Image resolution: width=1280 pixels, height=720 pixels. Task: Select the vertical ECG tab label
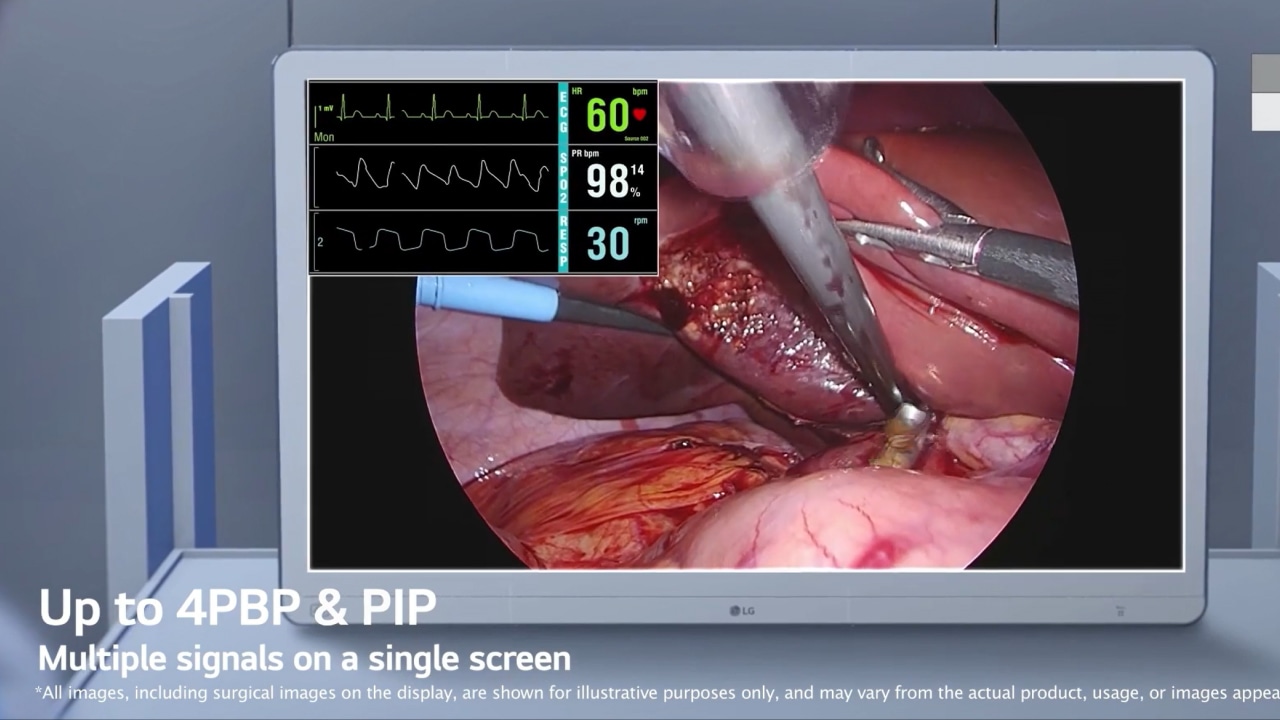coord(563,107)
